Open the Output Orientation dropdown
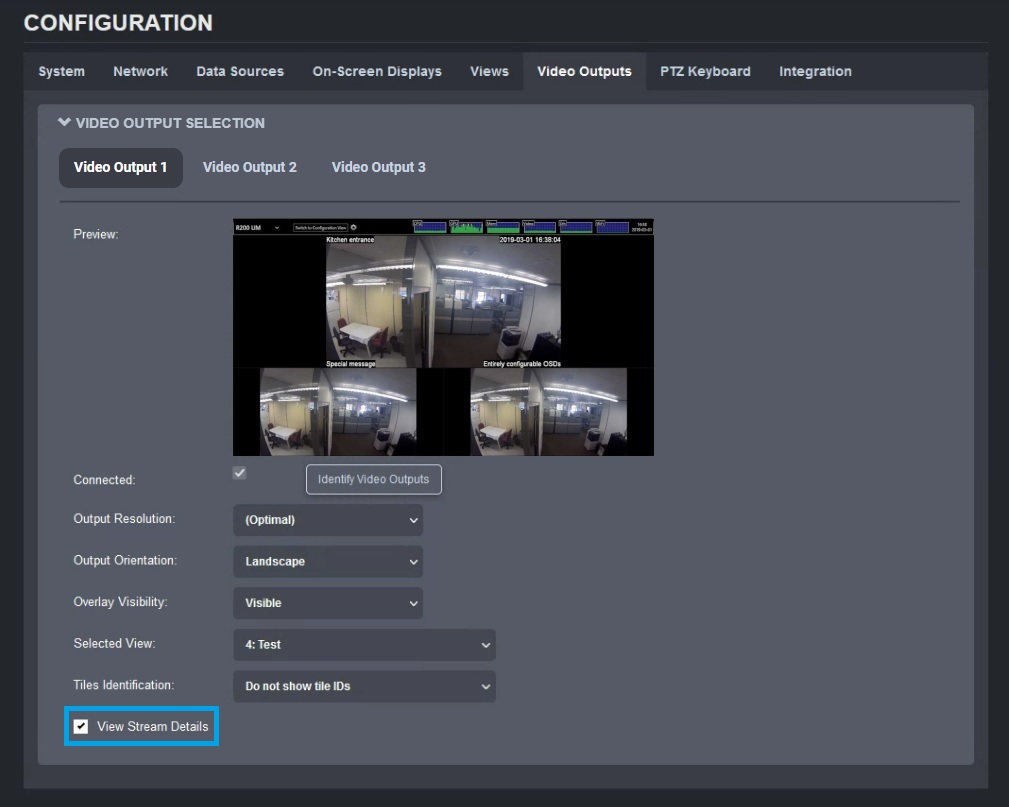 click(x=328, y=562)
